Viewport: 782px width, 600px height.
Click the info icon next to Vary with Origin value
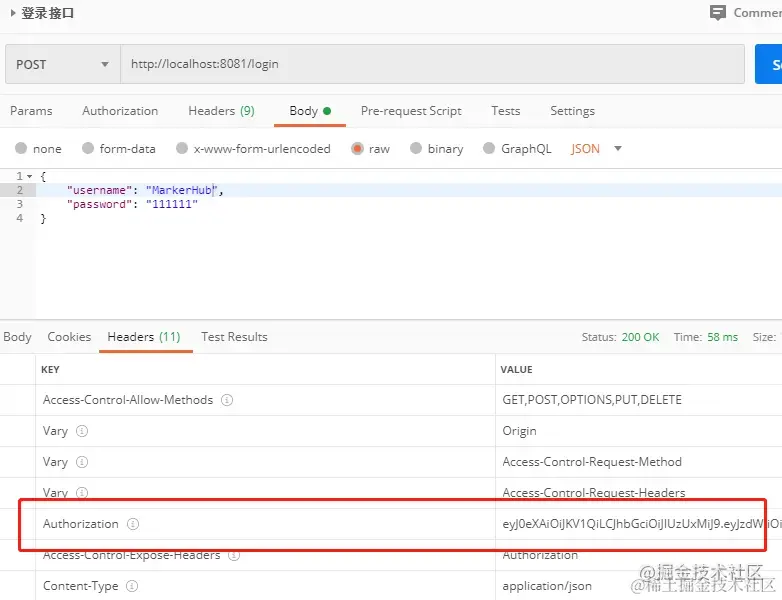tap(82, 431)
